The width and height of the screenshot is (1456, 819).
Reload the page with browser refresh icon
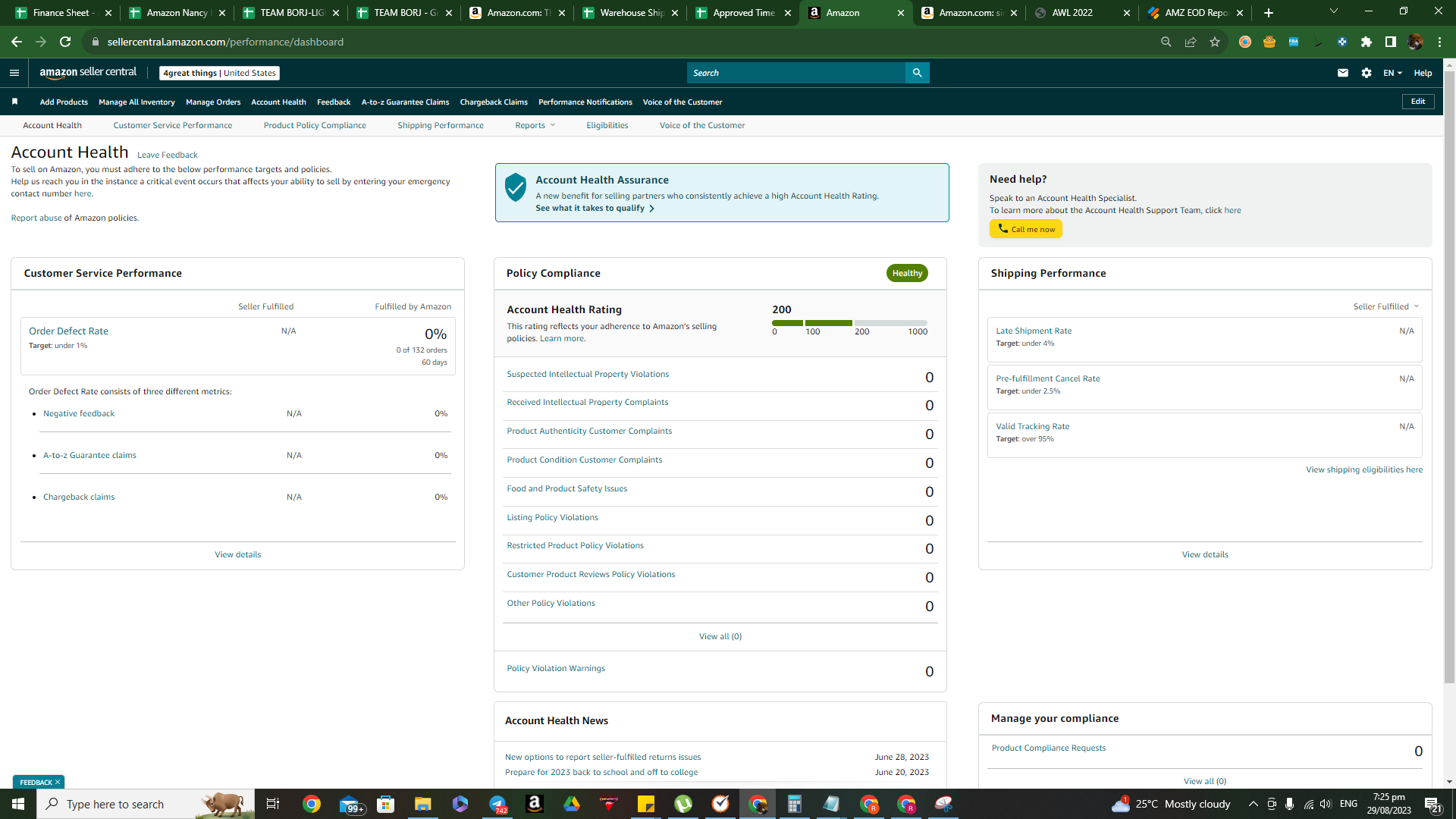click(x=65, y=42)
